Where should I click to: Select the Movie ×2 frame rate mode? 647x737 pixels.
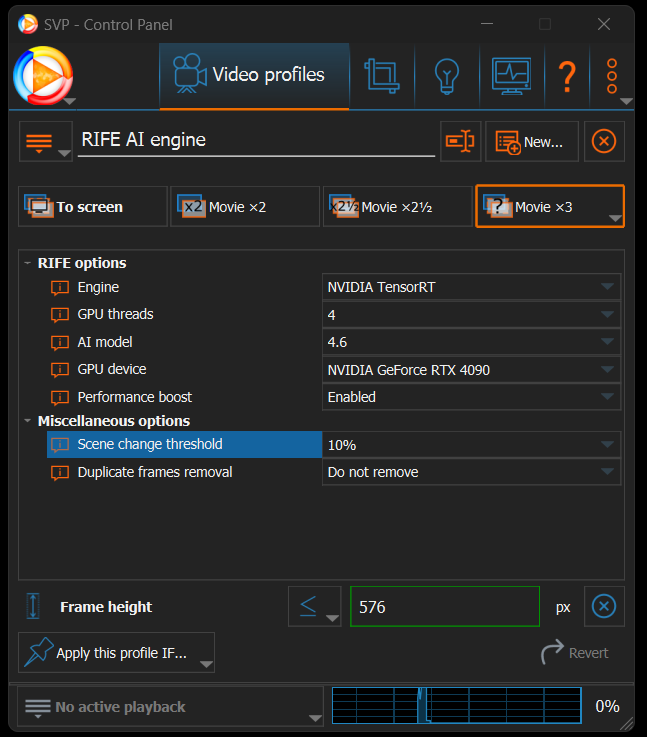[x=244, y=207]
